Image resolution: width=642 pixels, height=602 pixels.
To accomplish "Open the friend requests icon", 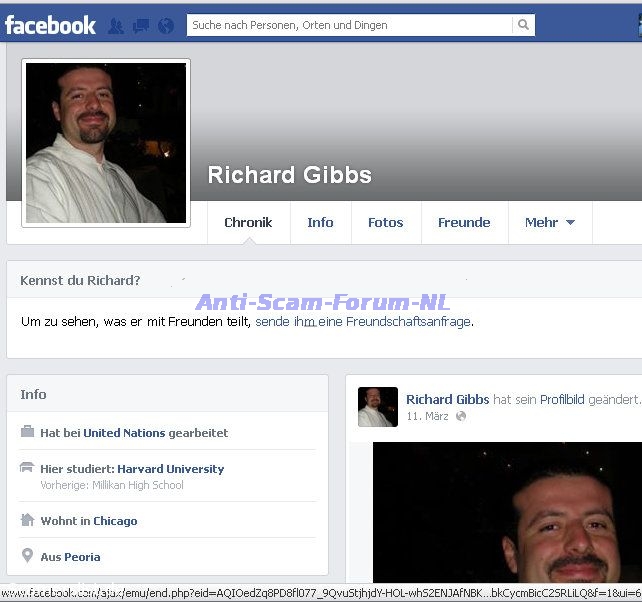I will pos(117,26).
